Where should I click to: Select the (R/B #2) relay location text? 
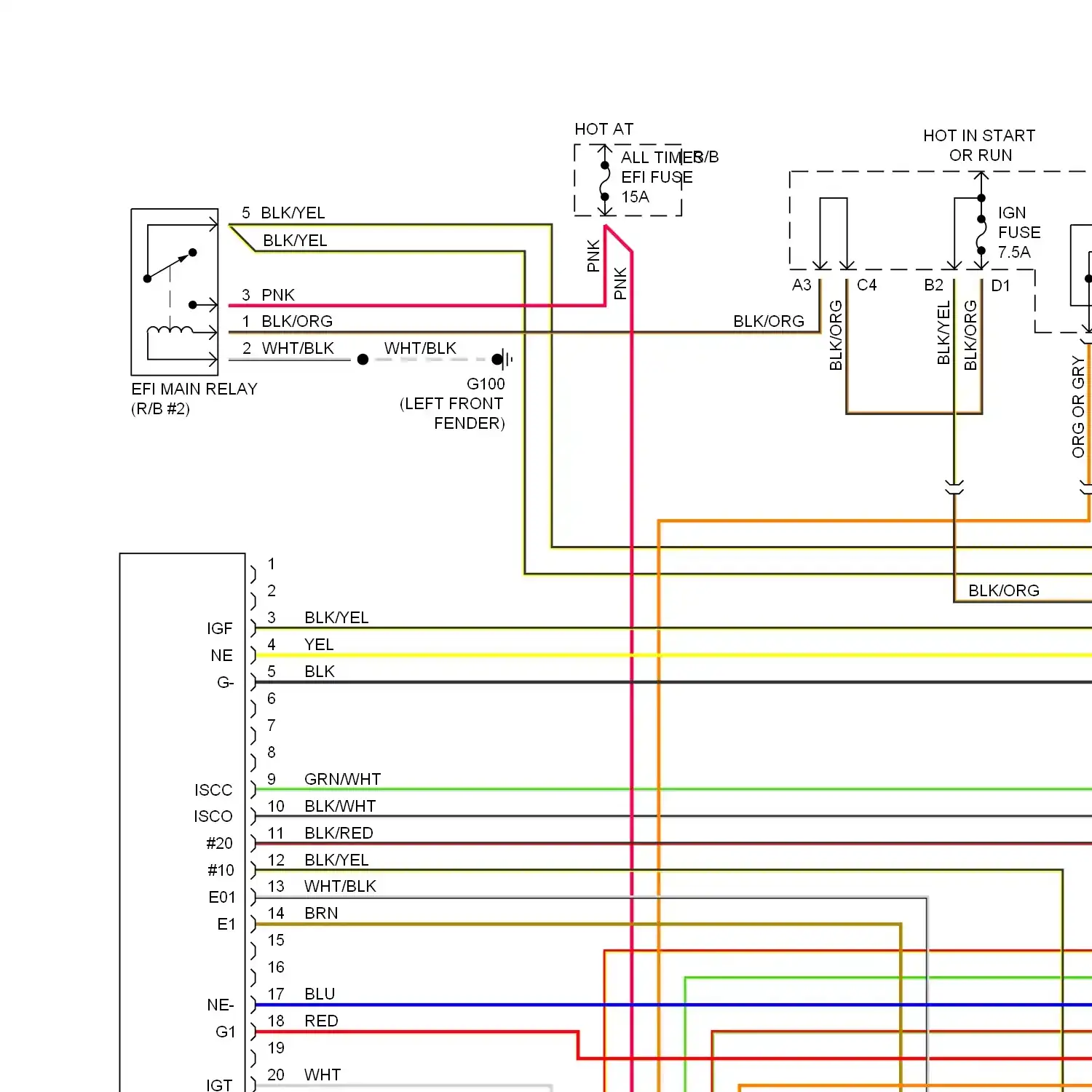point(160,408)
